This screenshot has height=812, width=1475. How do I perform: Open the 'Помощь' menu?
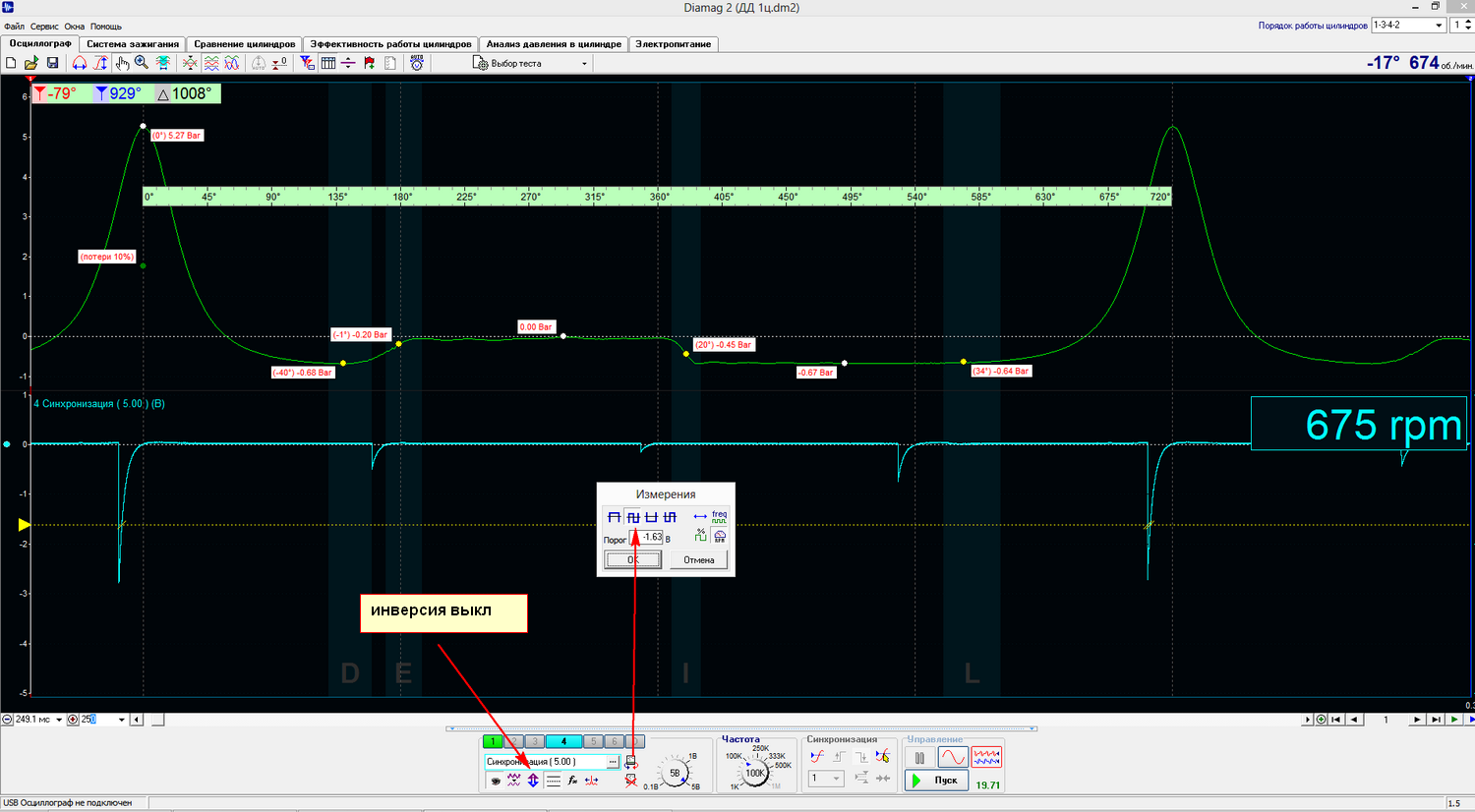tap(106, 27)
